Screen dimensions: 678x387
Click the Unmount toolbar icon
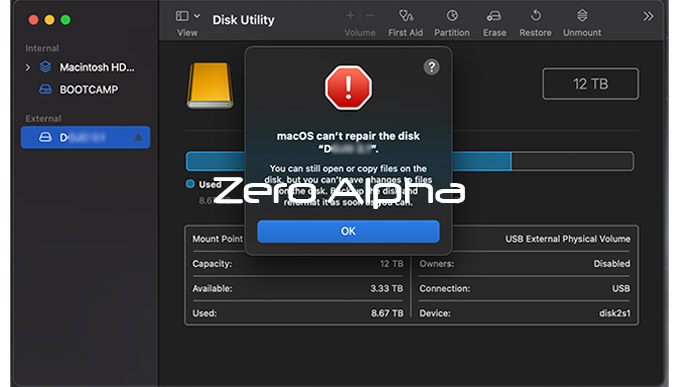(582, 16)
